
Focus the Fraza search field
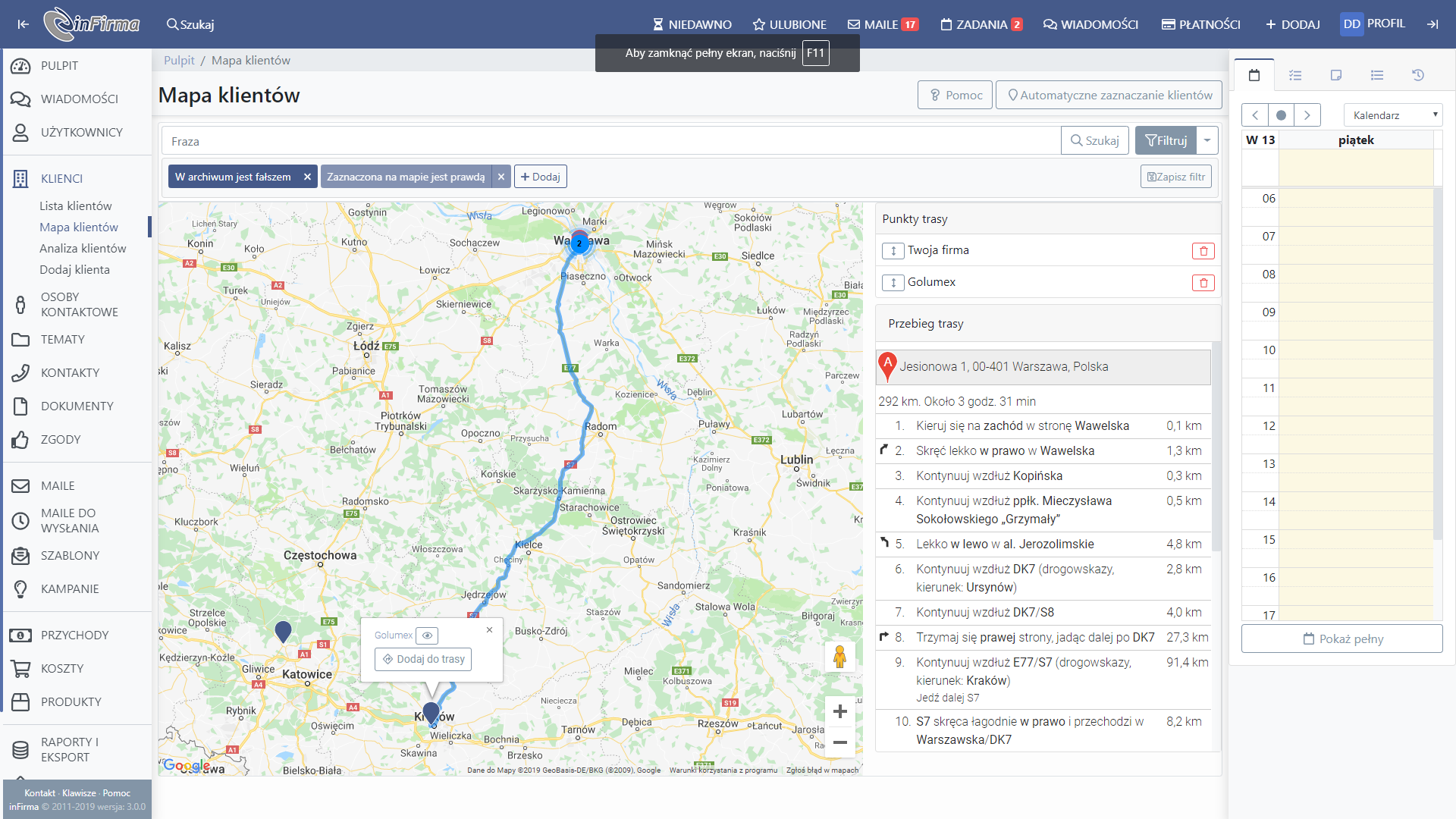pyautogui.click(x=611, y=141)
